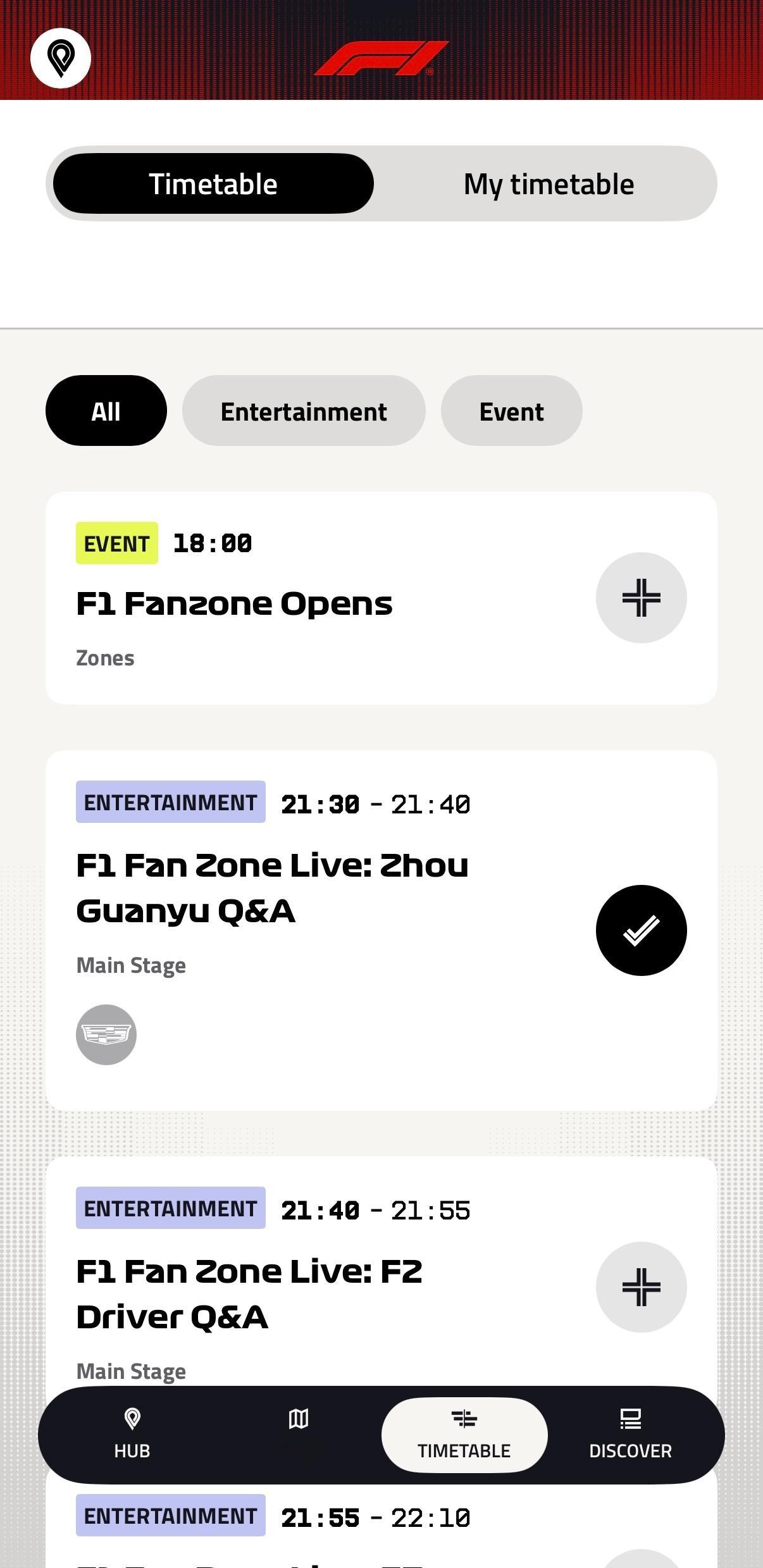Screen dimensions: 763x1568
Task: Open Zhou Guanyu Q&A event title
Action: (272, 888)
